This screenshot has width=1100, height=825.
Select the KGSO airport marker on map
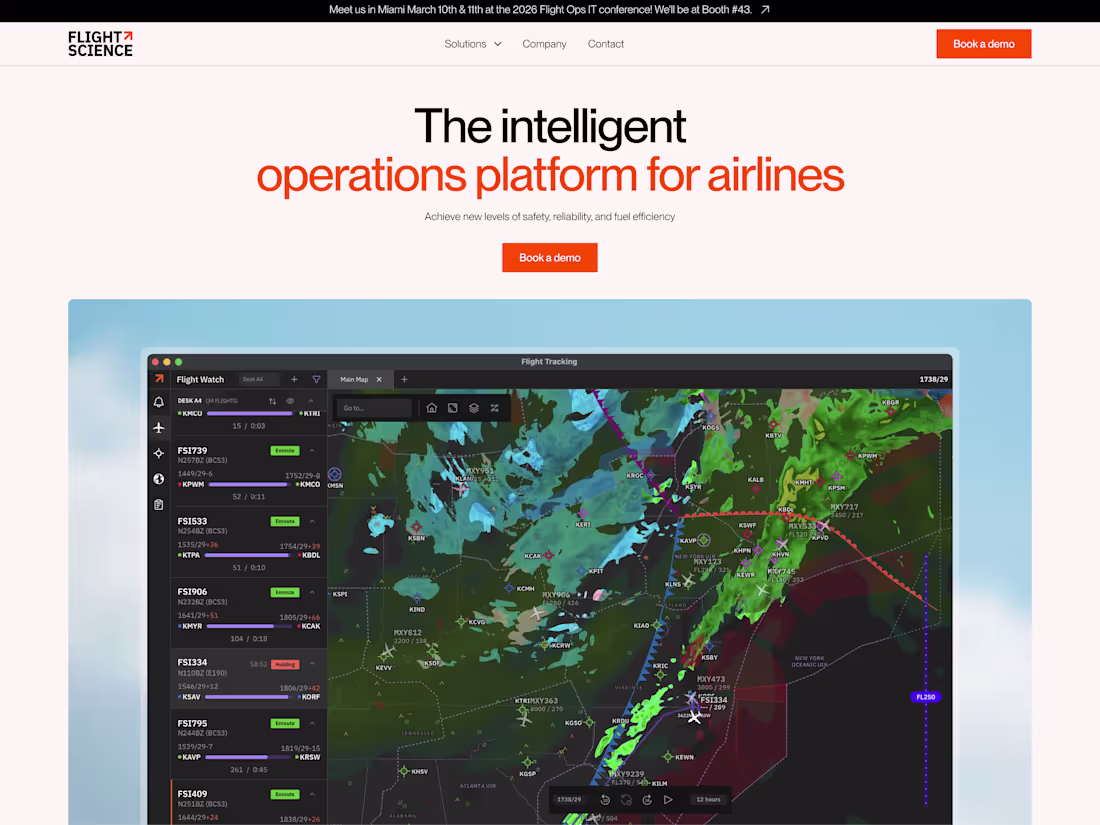pos(589,722)
